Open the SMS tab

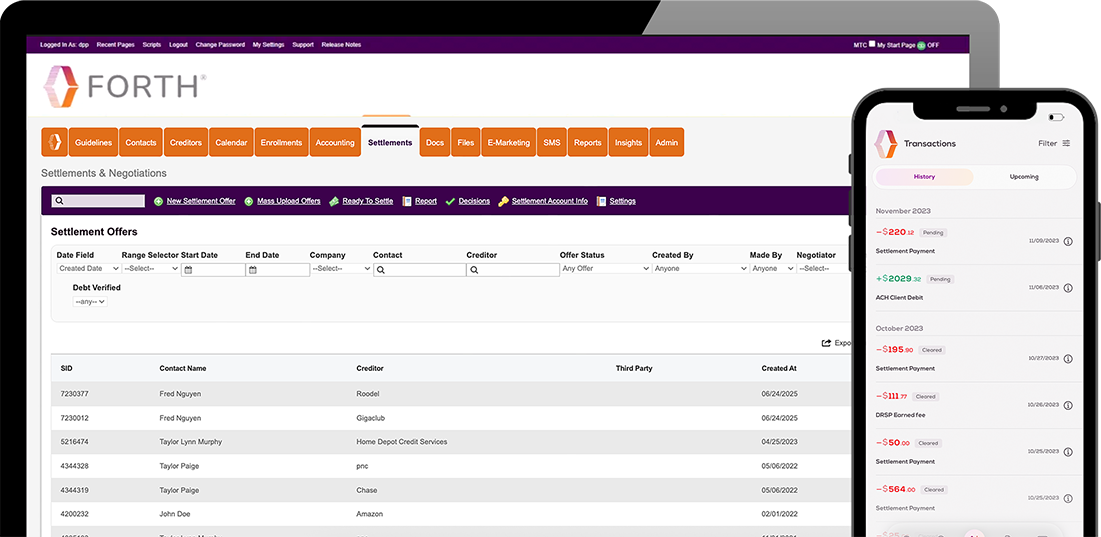552,142
